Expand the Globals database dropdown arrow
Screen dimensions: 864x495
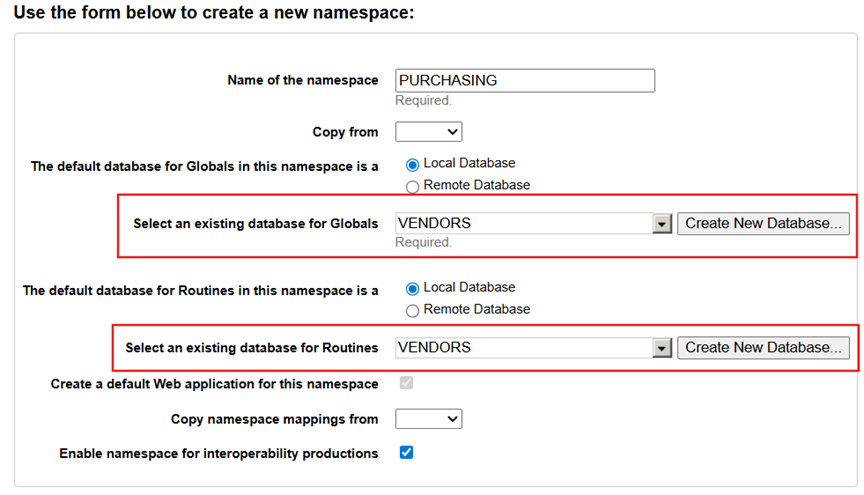pyautogui.click(x=661, y=224)
